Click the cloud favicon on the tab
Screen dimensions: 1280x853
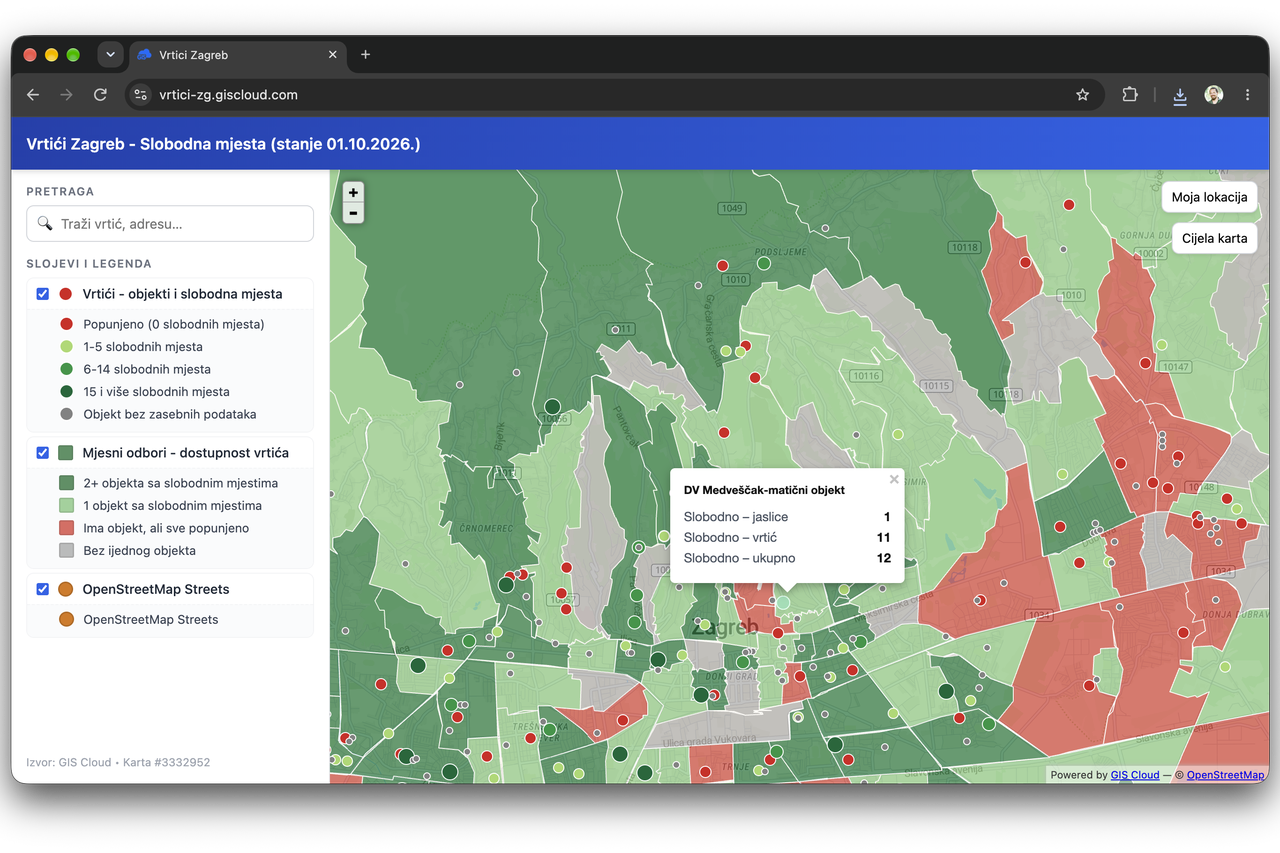point(144,54)
